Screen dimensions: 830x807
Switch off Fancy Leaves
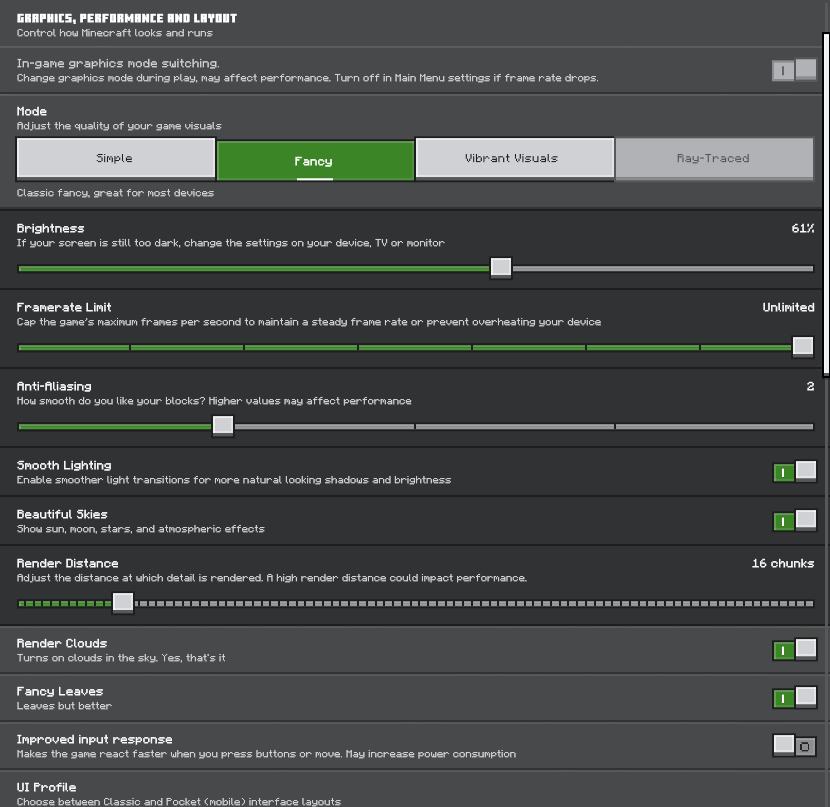coord(794,698)
